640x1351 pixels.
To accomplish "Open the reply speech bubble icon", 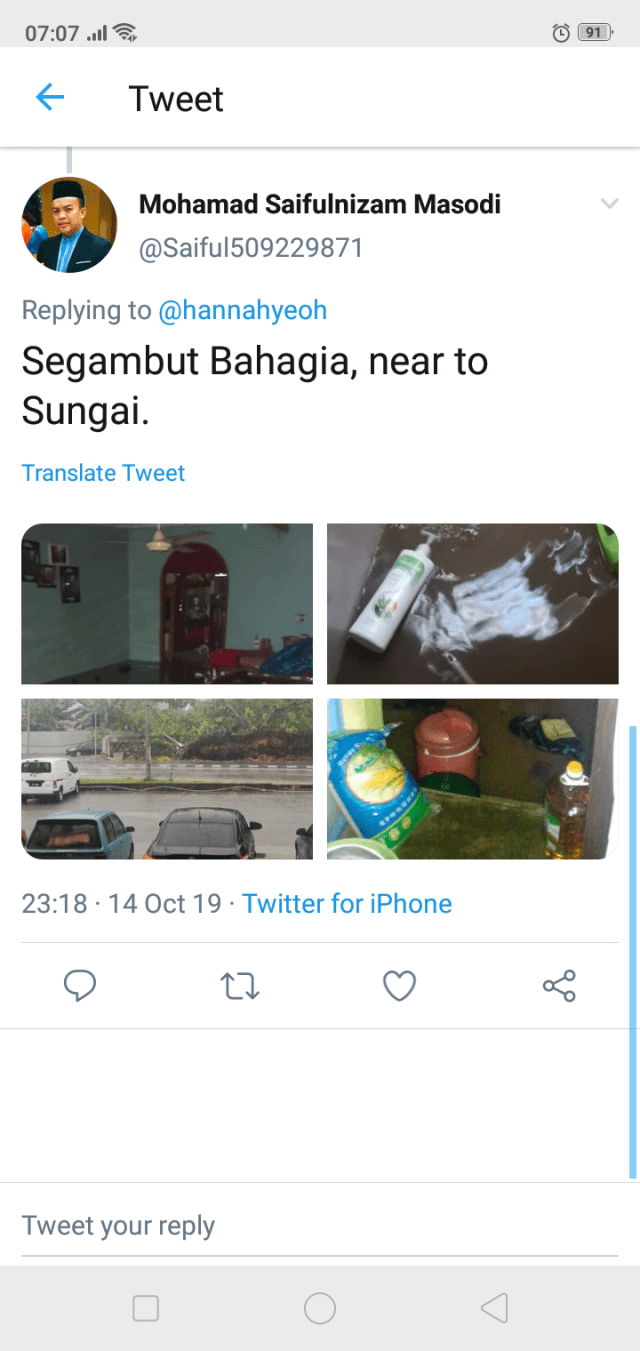I will (x=80, y=986).
